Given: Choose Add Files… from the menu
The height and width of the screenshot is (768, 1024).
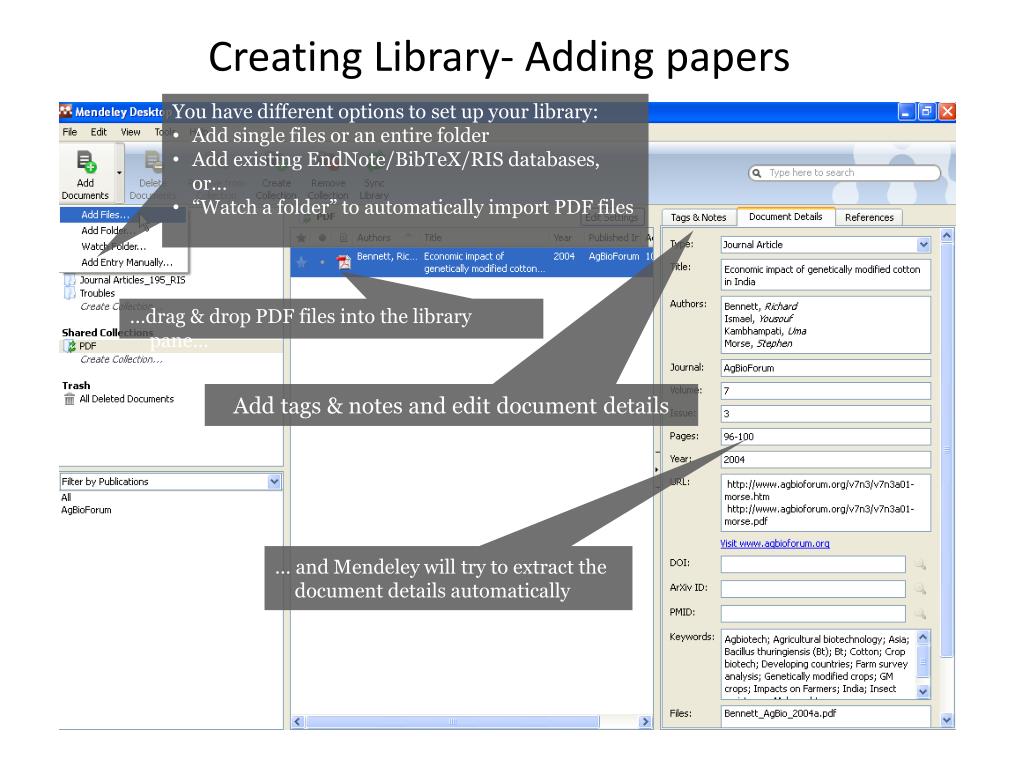Looking at the screenshot, I should 105,214.
